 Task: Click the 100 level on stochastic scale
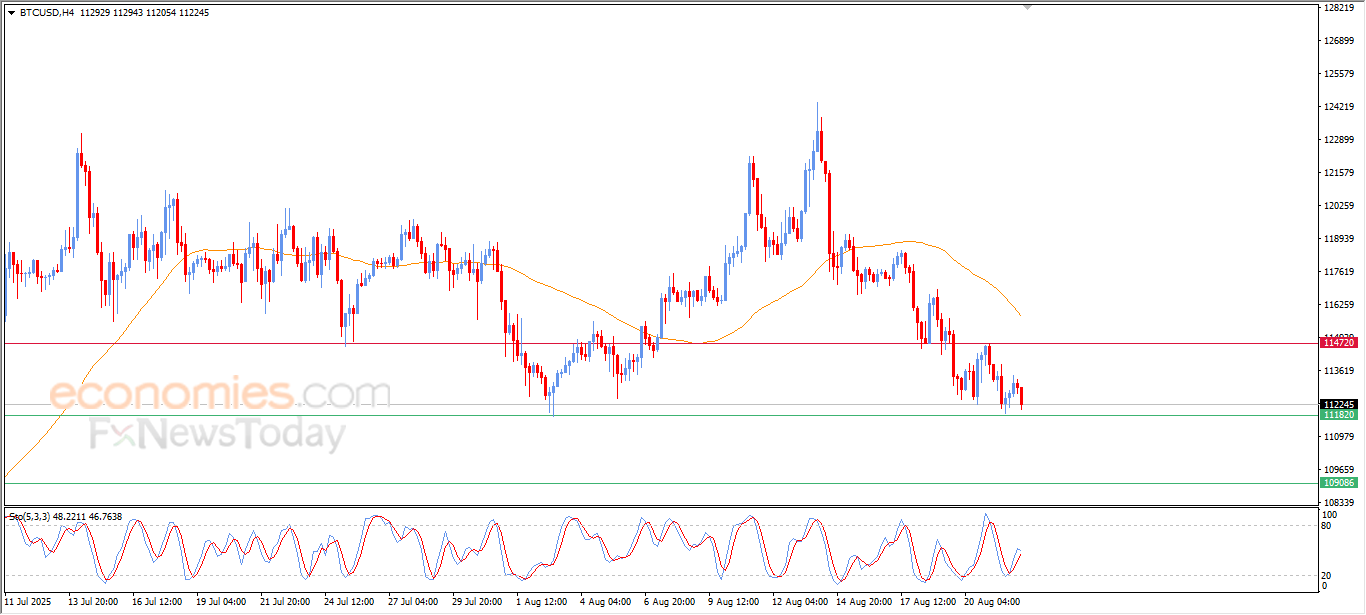[1330, 515]
